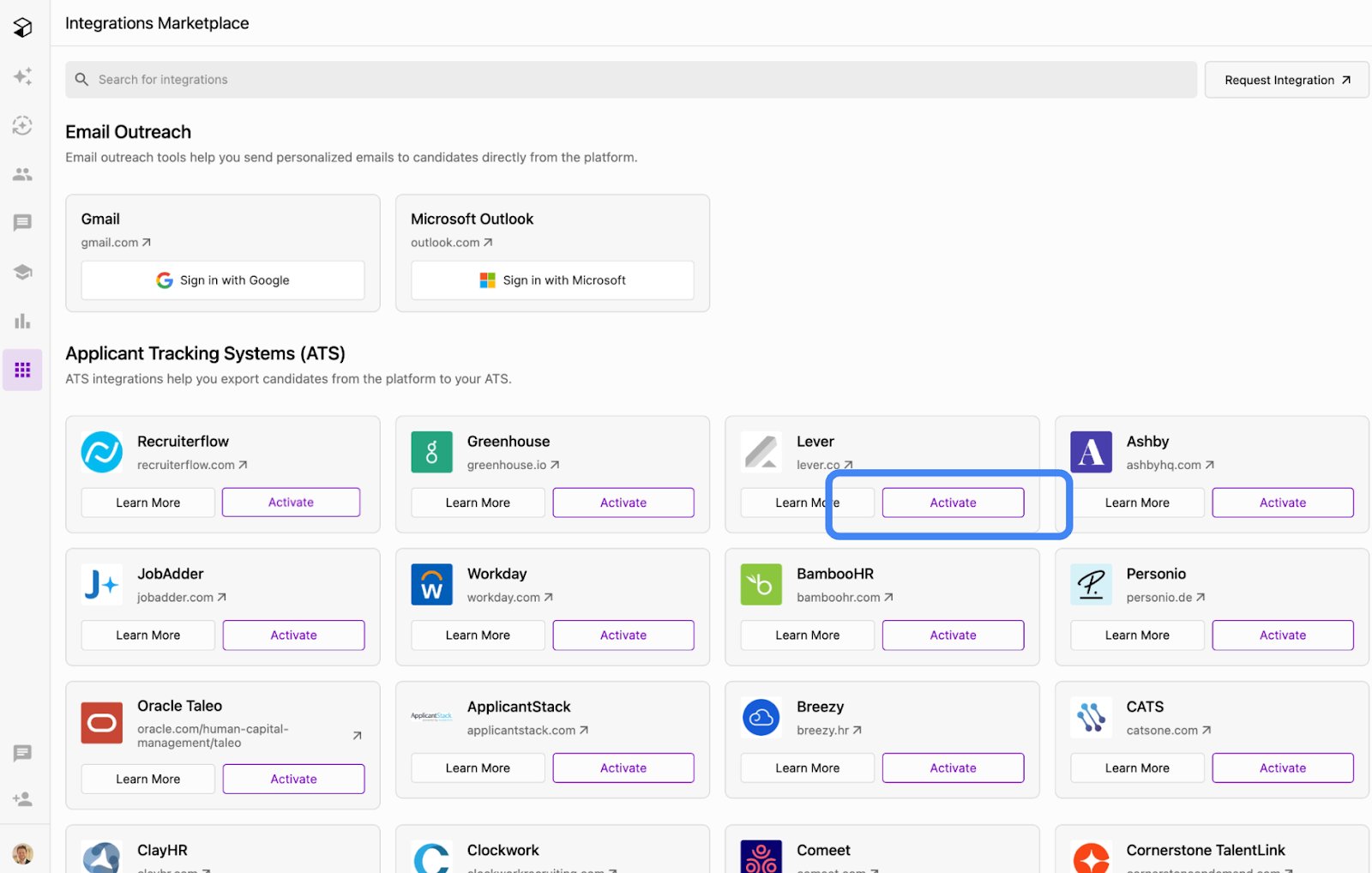Viewport: 1372px width, 873px height.
Task: Click the JobAdder logo
Action: pyautogui.click(x=102, y=585)
